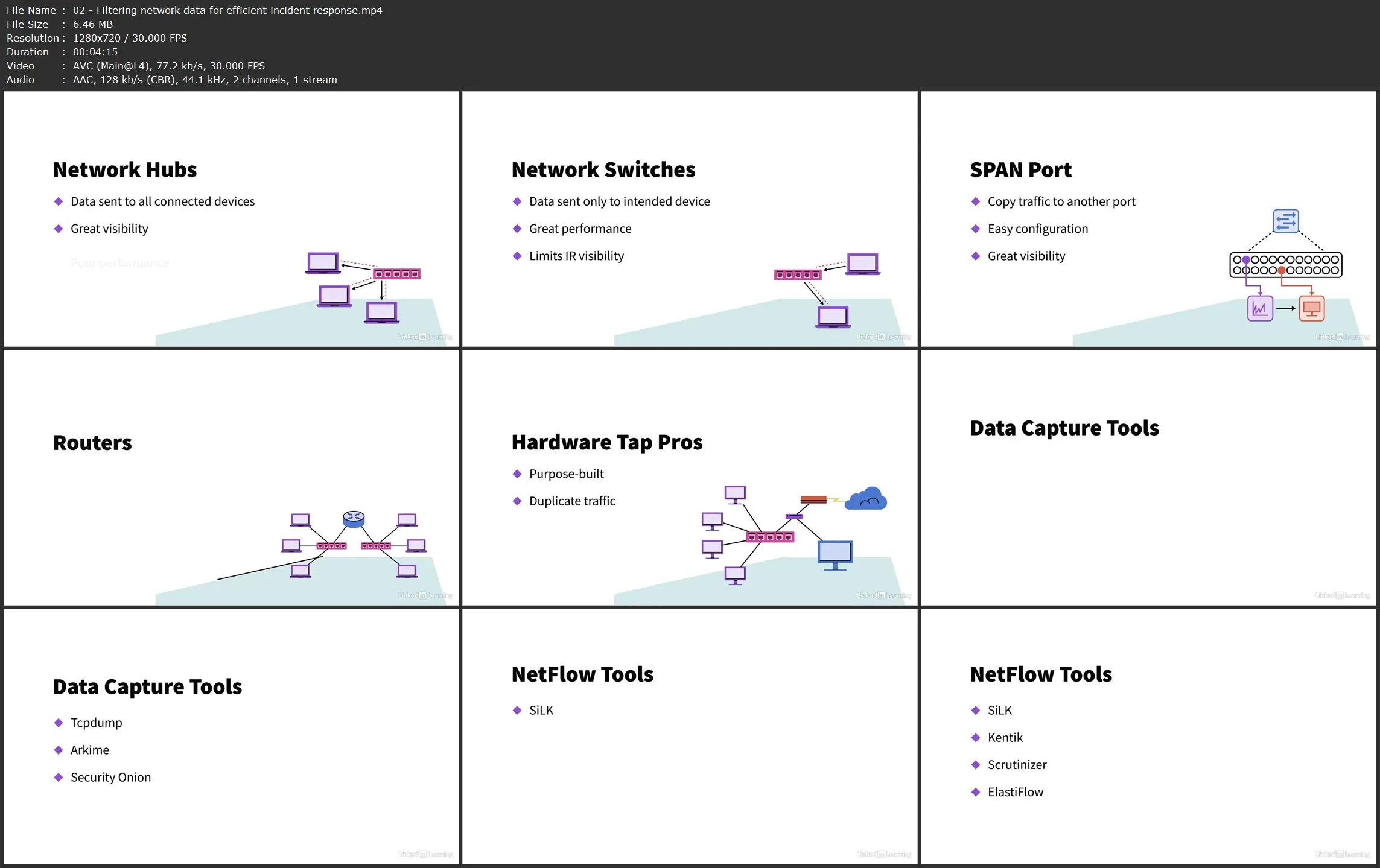This screenshot has height=868, width=1380.
Task: Click the red firewall icon next to cloud
Action: (x=813, y=499)
